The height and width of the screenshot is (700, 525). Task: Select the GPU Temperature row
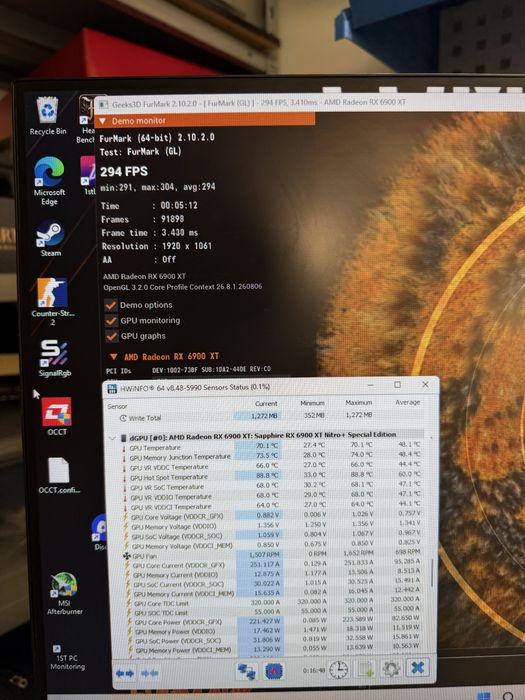click(271, 446)
